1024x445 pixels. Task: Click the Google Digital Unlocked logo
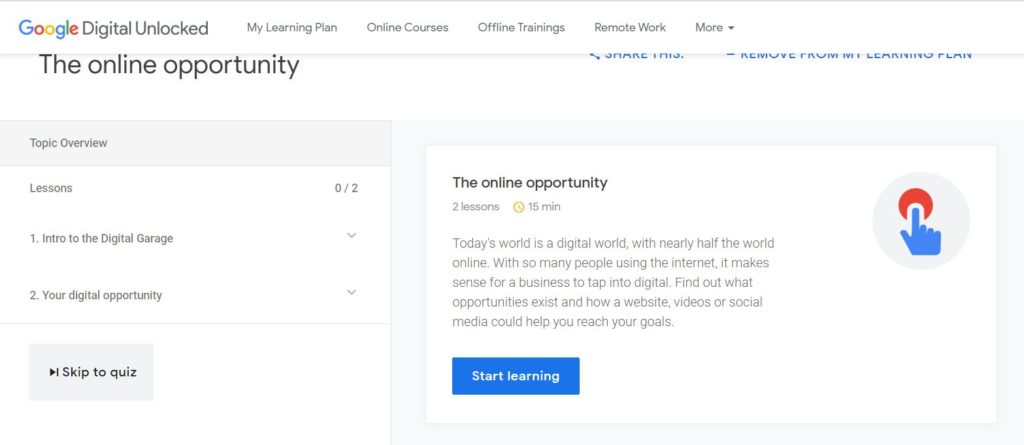(114, 28)
